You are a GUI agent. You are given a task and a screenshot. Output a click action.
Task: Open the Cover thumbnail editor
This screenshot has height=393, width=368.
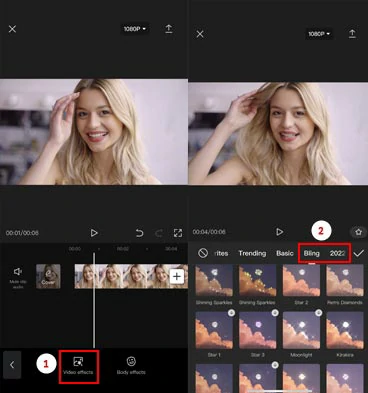48,276
